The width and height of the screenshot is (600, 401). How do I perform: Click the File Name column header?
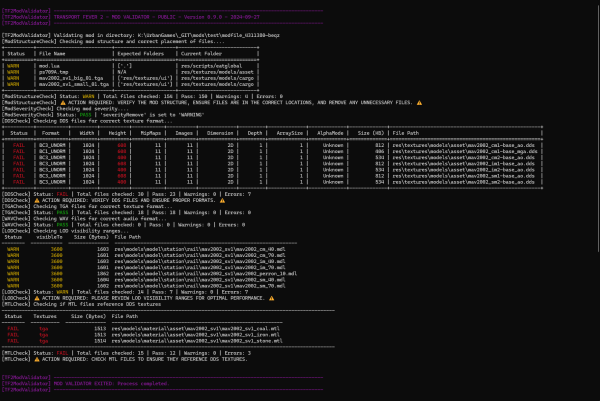click(55, 53)
